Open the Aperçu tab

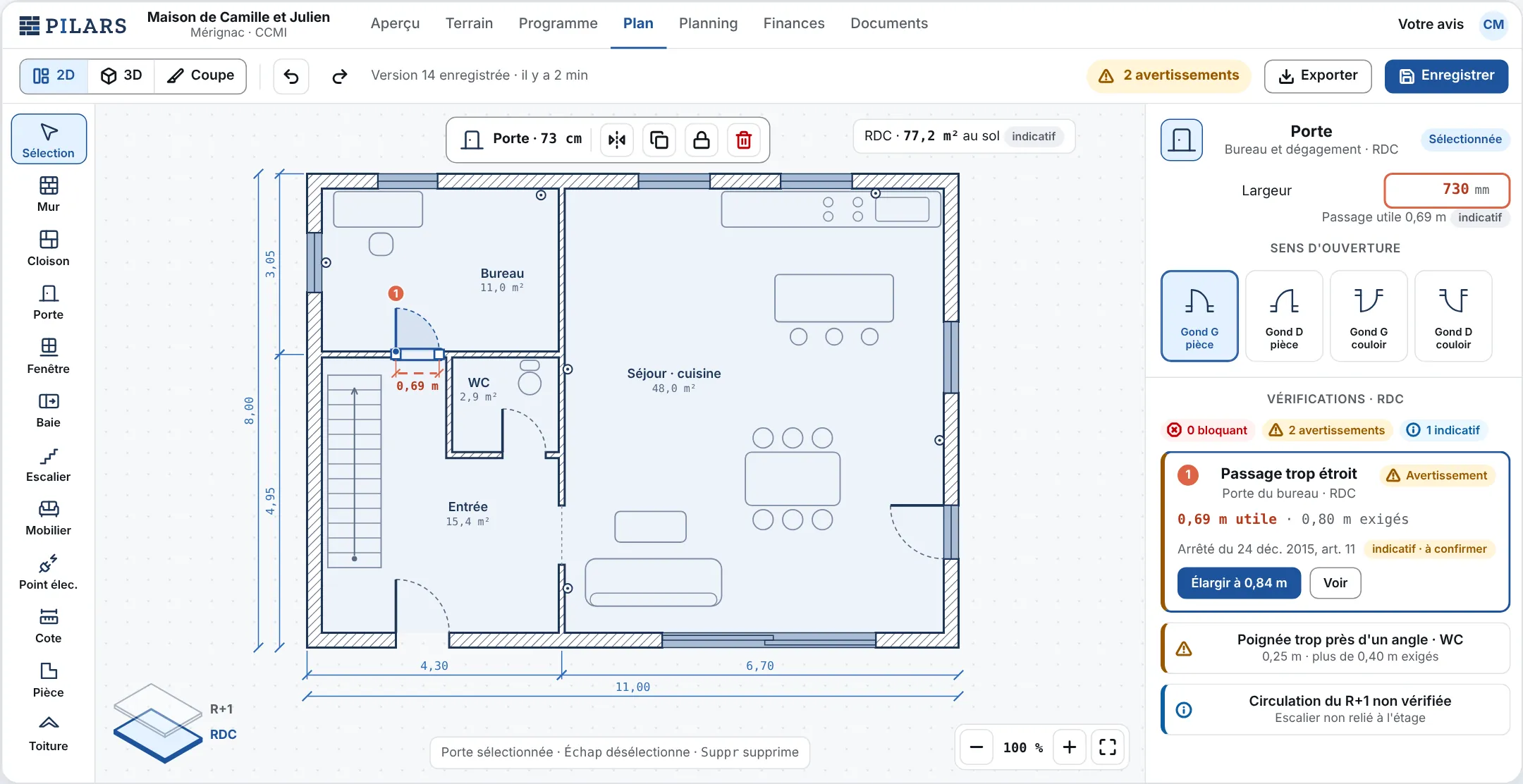(395, 23)
